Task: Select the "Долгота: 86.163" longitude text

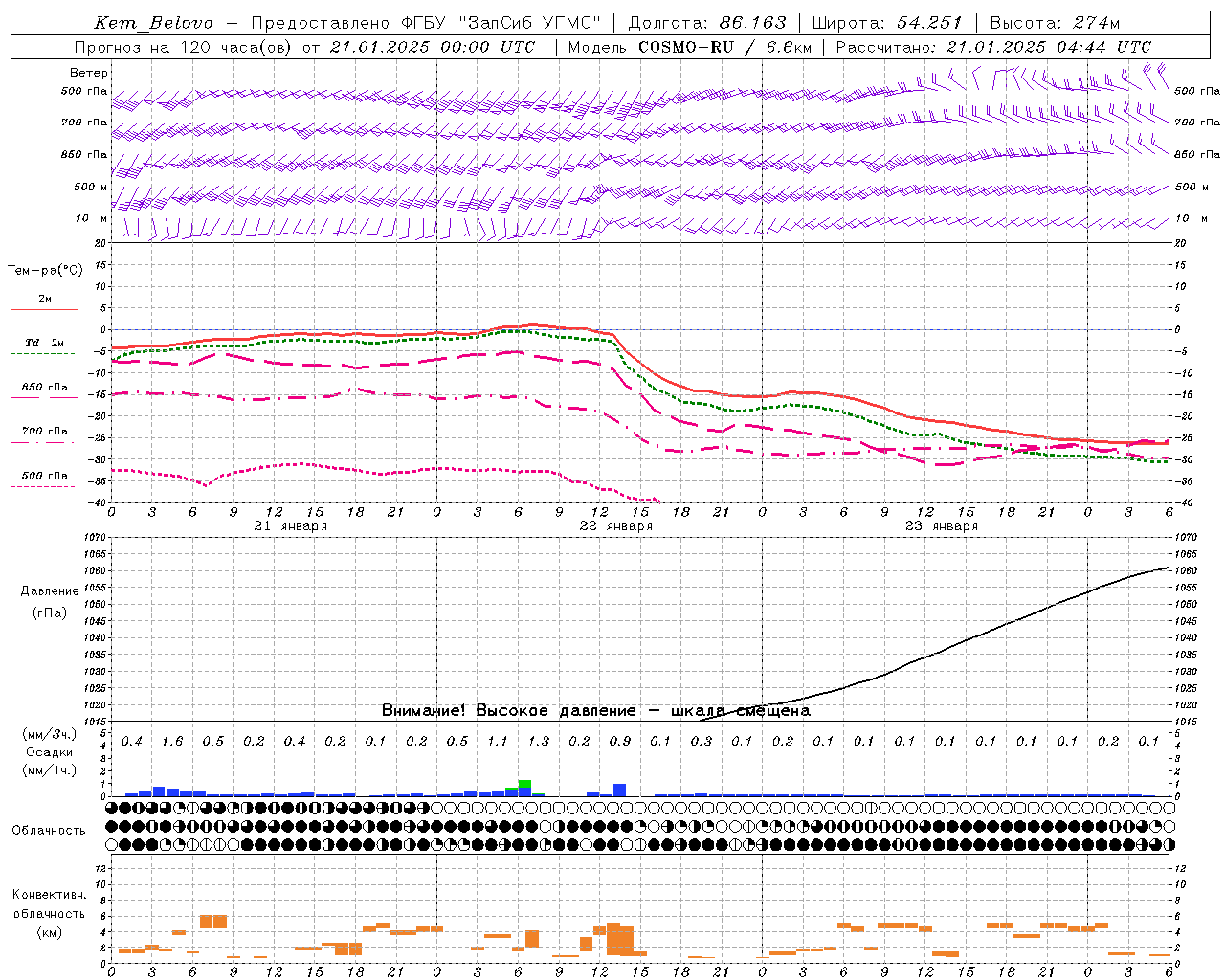Action: [x=707, y=23]
